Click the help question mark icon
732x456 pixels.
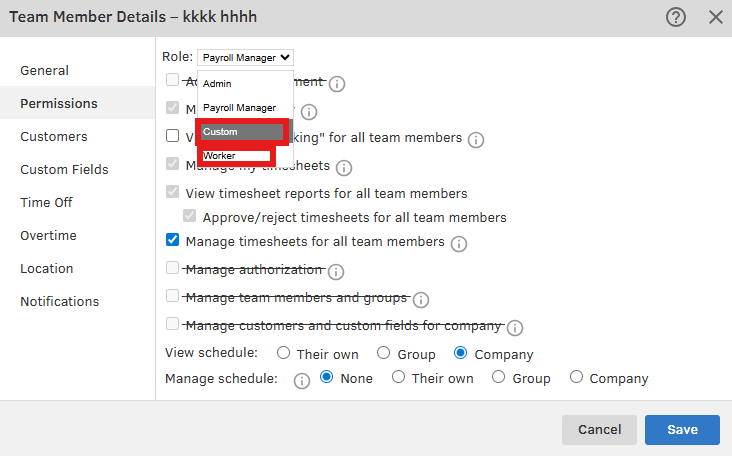676,17
